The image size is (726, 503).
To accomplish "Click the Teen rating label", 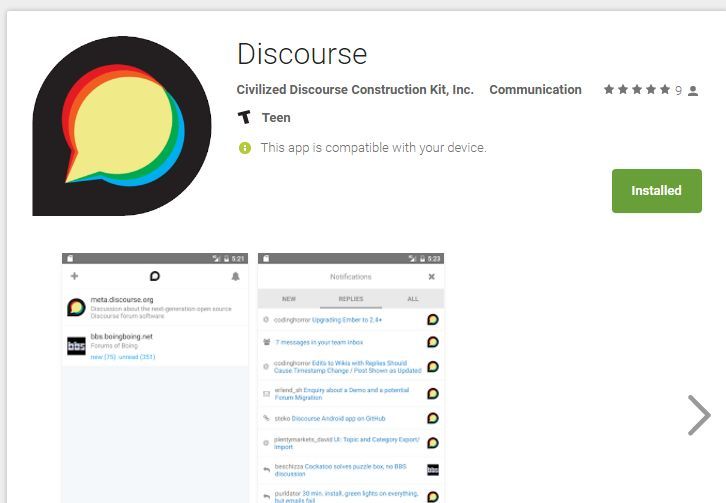I will [276, 118].
